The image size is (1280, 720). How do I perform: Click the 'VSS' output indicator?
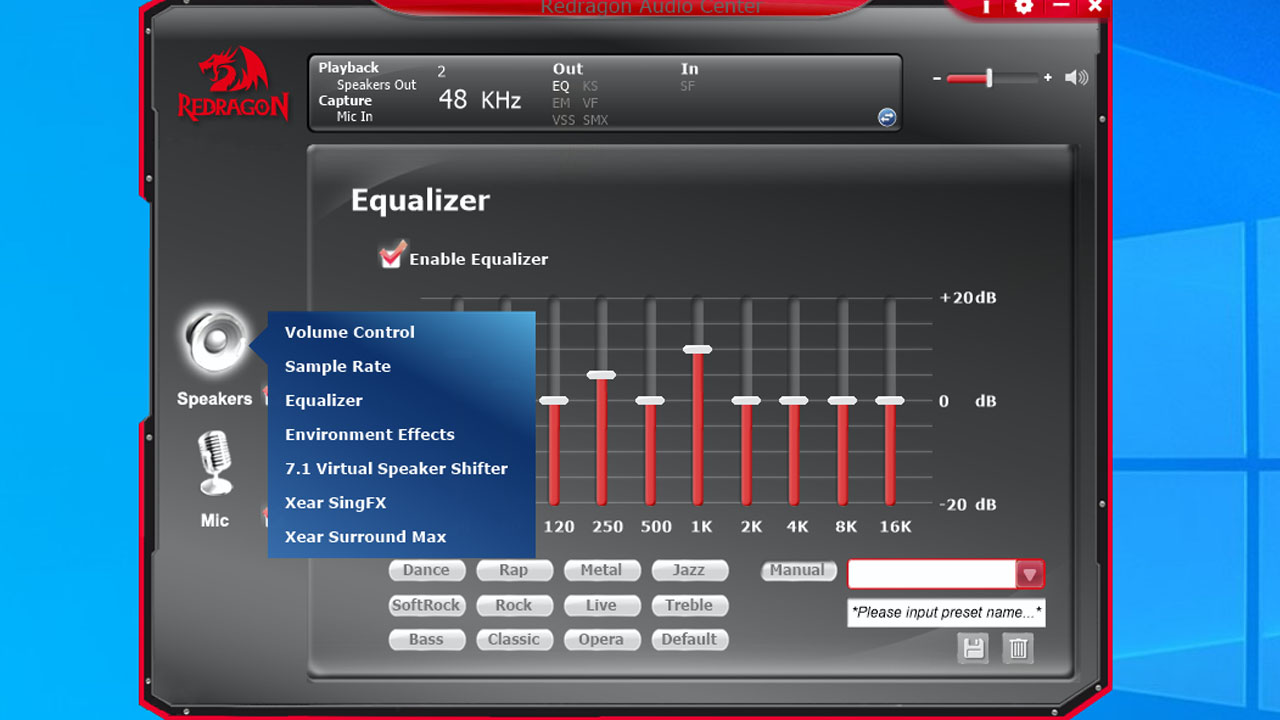564,120
